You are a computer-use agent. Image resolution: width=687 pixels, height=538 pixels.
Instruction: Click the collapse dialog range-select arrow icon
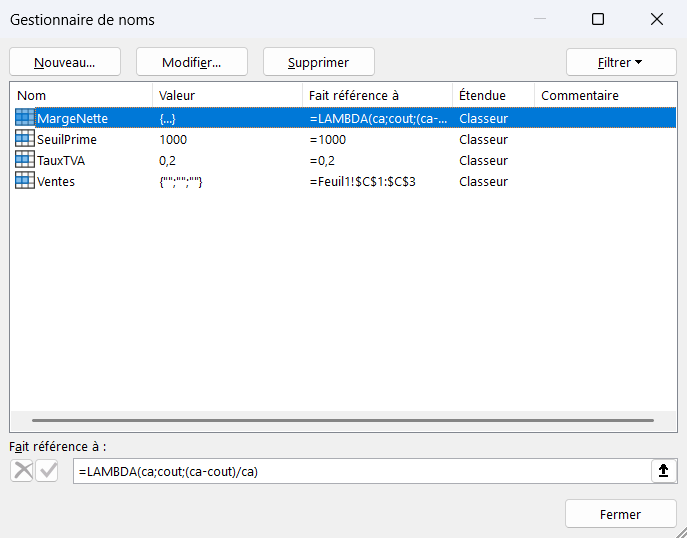coord(663,471)
